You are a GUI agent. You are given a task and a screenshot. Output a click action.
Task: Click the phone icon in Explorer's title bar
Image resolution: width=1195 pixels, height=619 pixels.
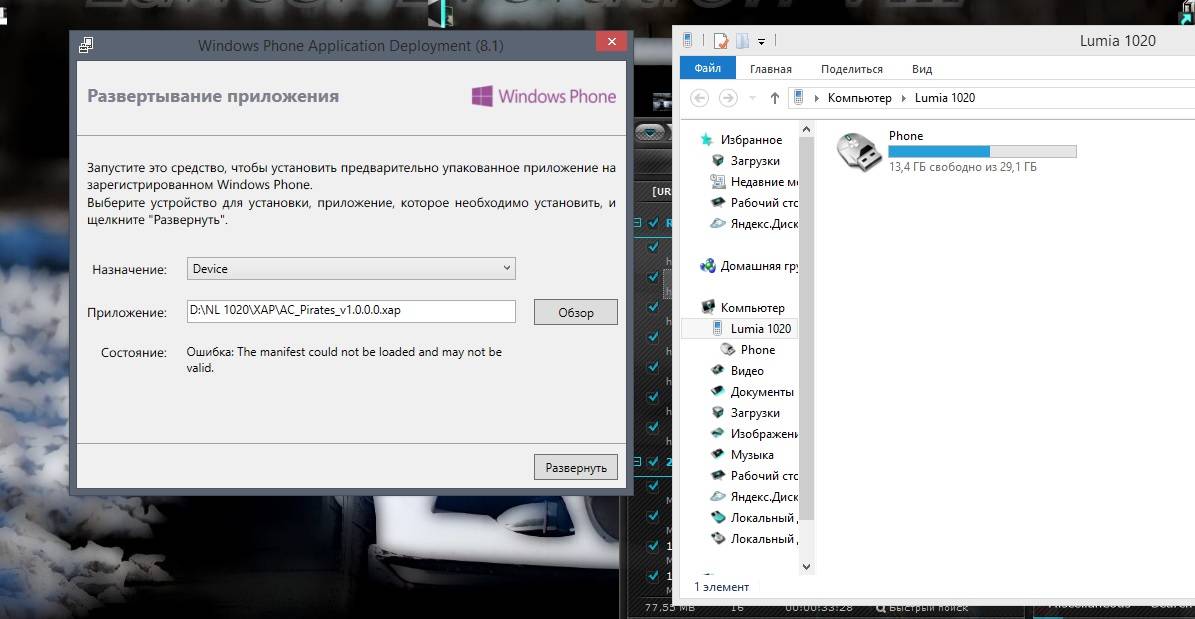click(x=688, y=40)
